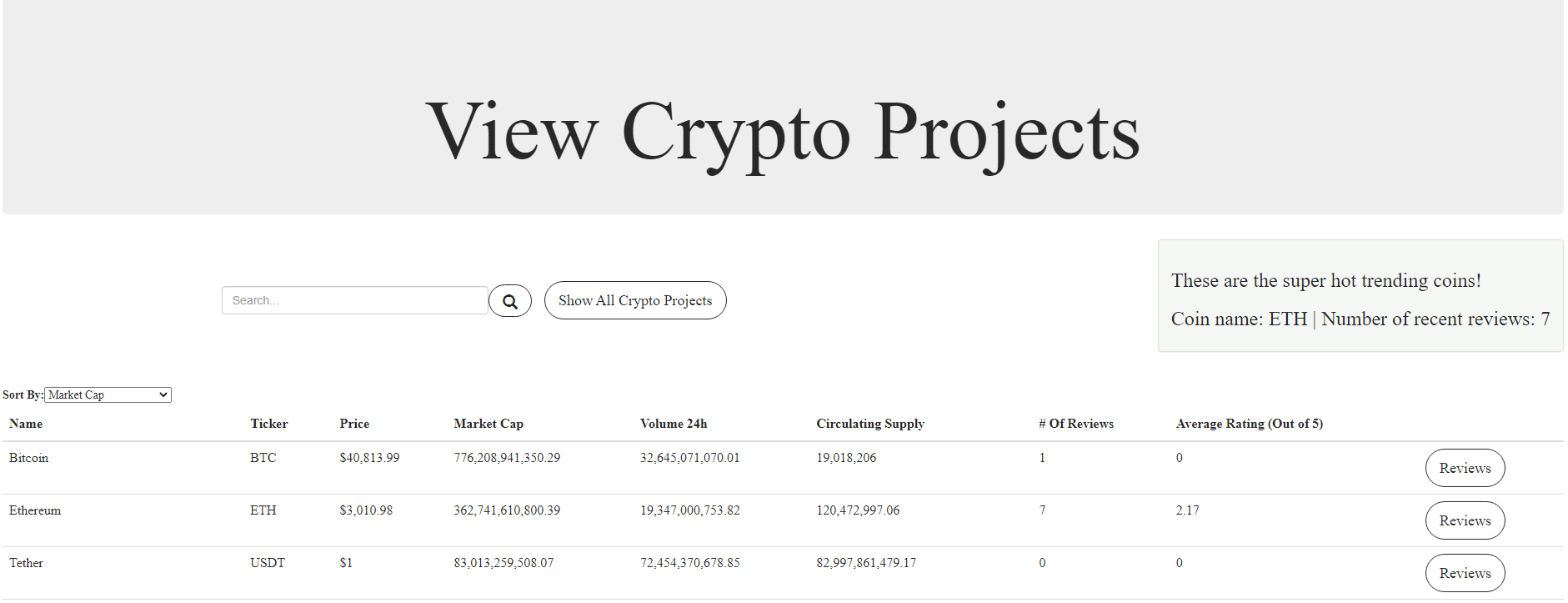Screen dimensions: 1568x603
Task: Click the Average Rating column header
Action: click(x=1250, y=424)
